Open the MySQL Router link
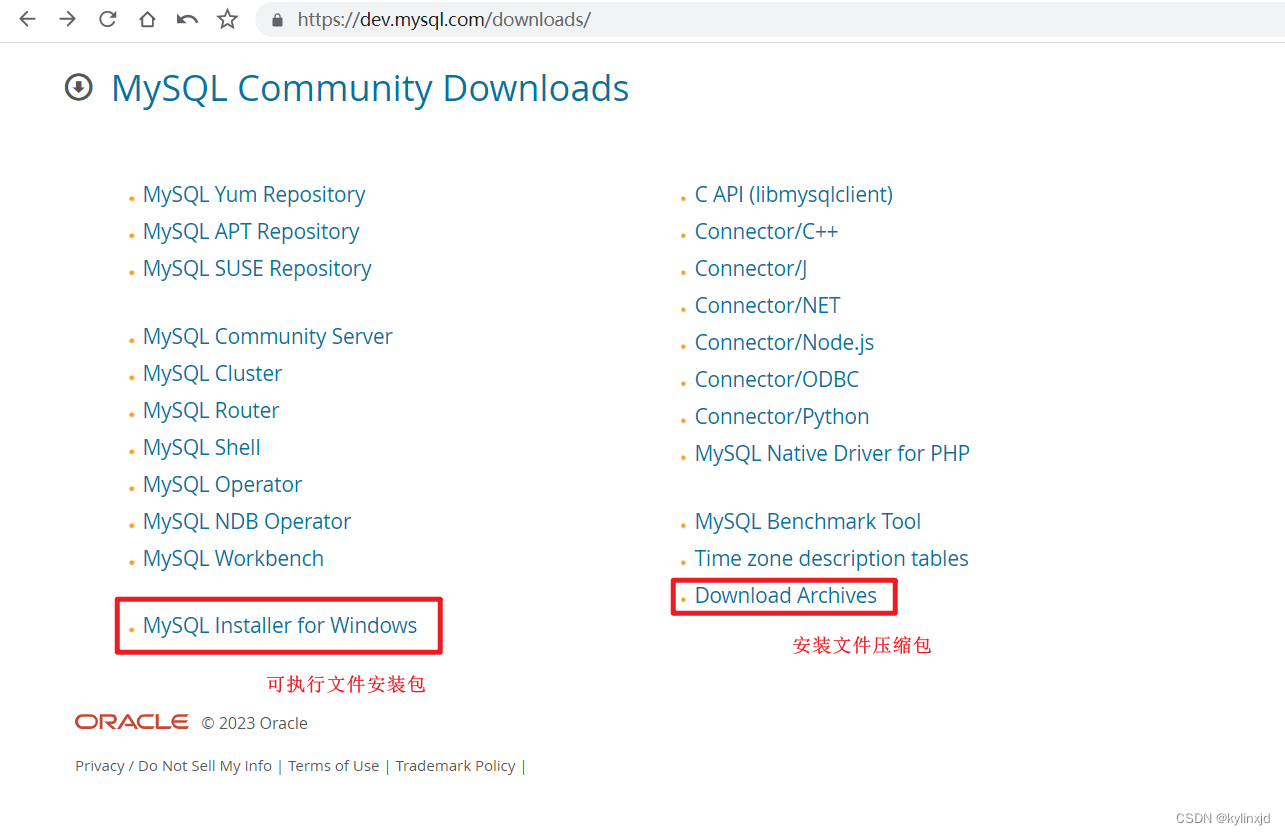 coord(211,410)
